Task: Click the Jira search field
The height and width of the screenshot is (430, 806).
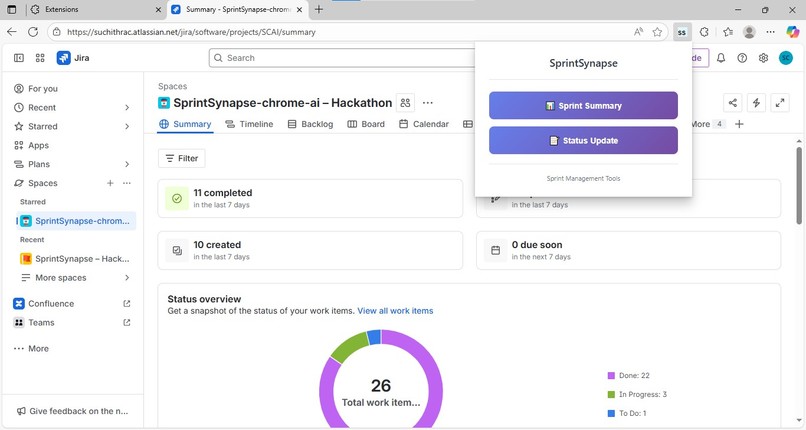Action: pos(342,58)
